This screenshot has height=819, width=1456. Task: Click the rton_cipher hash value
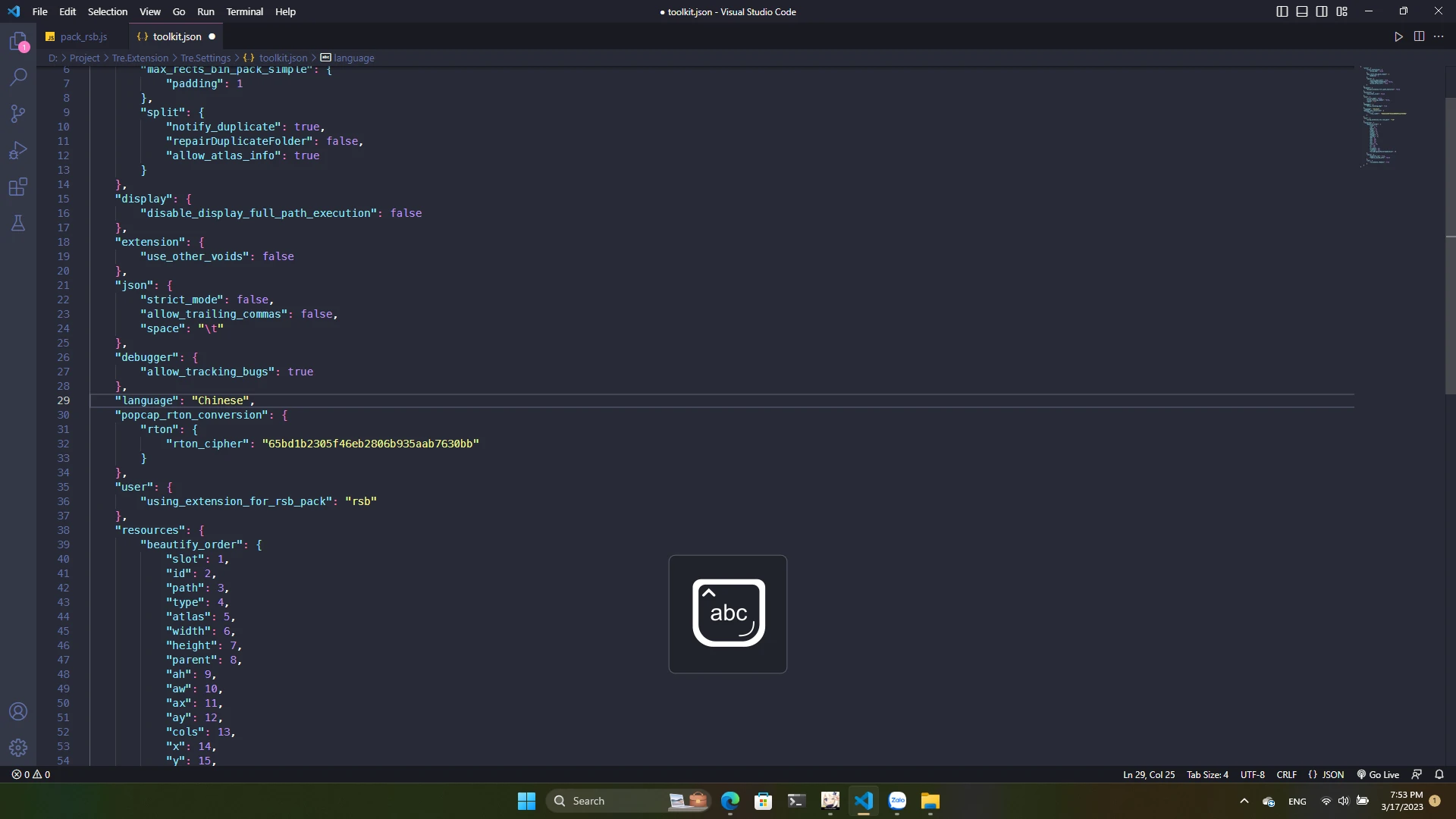pyautogui.click(x=371, y=444)
